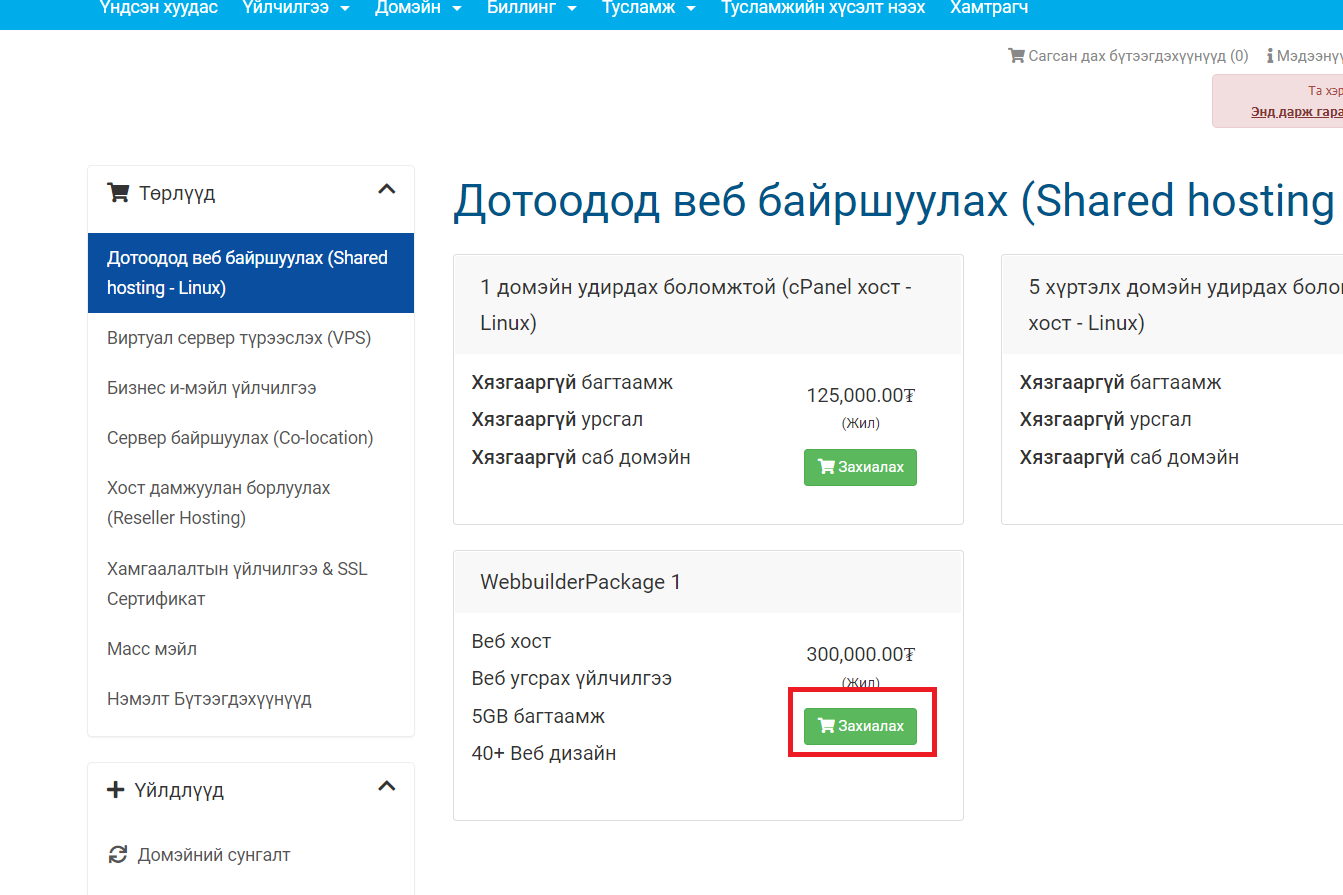The height and width of the screenshot is (895, 1343).
Task: Open Хамтрагч in the navigation bar
Action: (x=989, y=8)
